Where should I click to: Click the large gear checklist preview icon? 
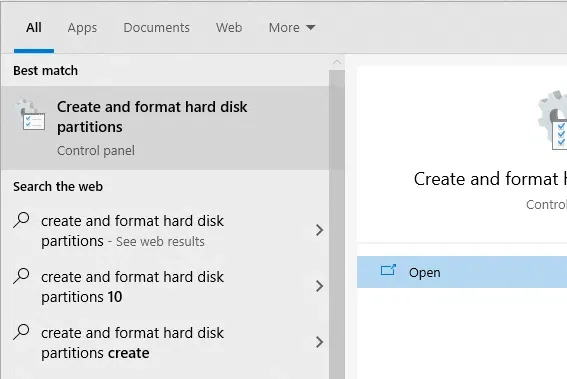(x=552, y=120)
